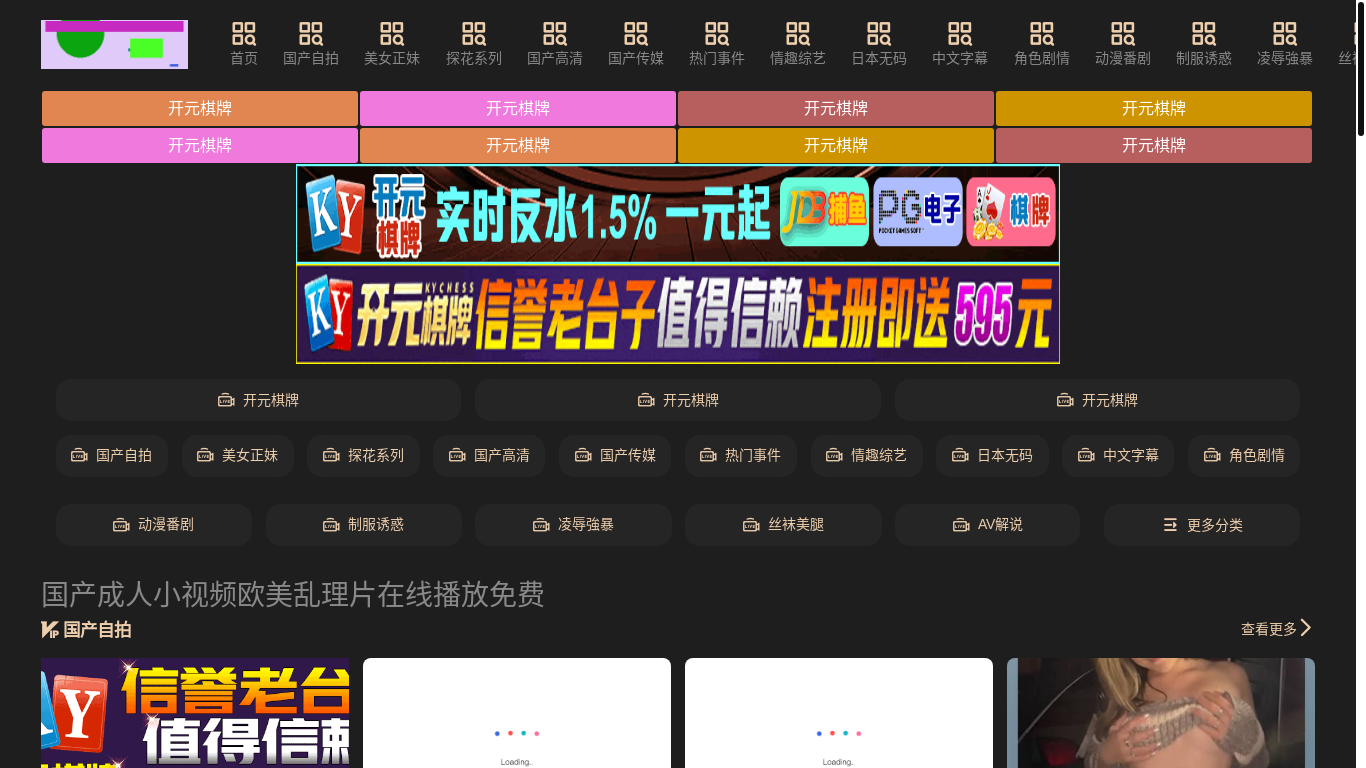Image resolution: width=1366 pixels, height=768 pixels.
Task: Click the second-row pink 开元棋牌 ad button
Action: pyautogui.click(x=200, y=145)
